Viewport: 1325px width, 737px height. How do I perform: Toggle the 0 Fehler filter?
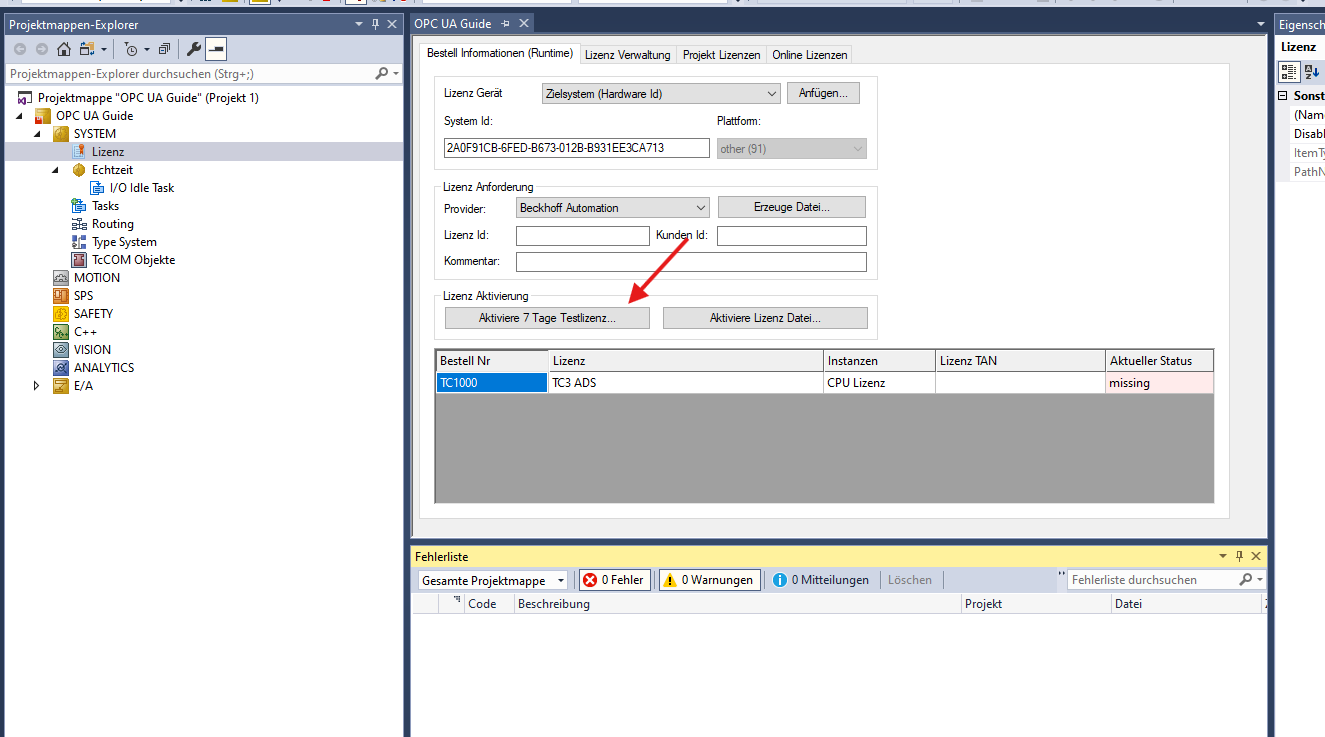point(613,580)
